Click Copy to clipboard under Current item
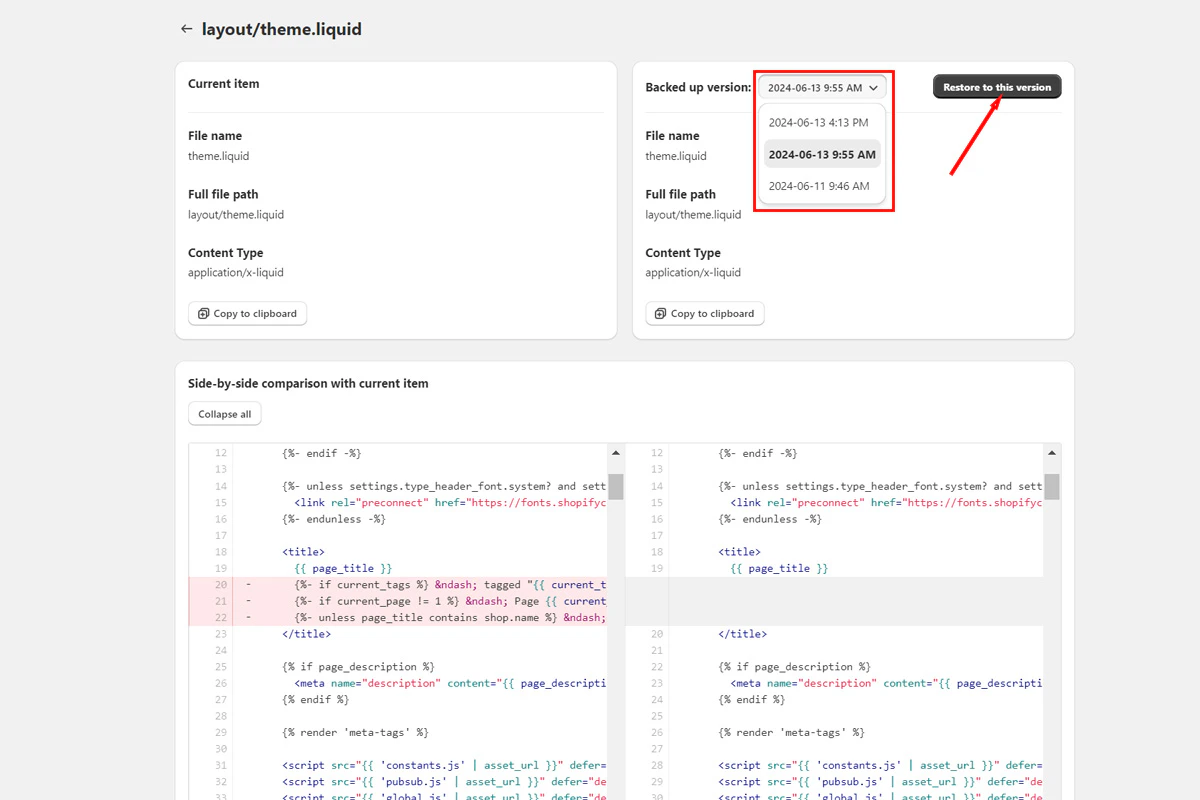1200x800 pixels. 247,313
